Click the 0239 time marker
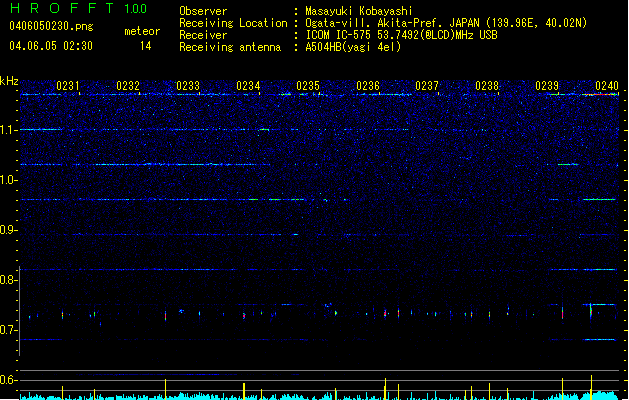The width and height of the screenshot is (629, 400). 547,86
